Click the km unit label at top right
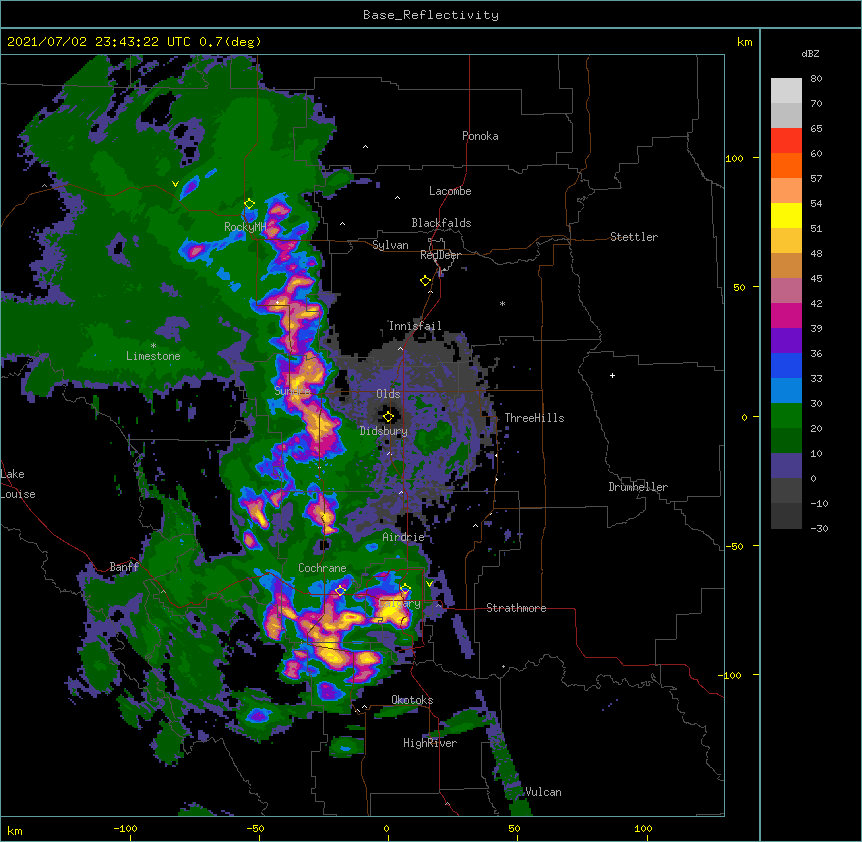Viewport: 862px width, 842px height. (x=744, y=42)
